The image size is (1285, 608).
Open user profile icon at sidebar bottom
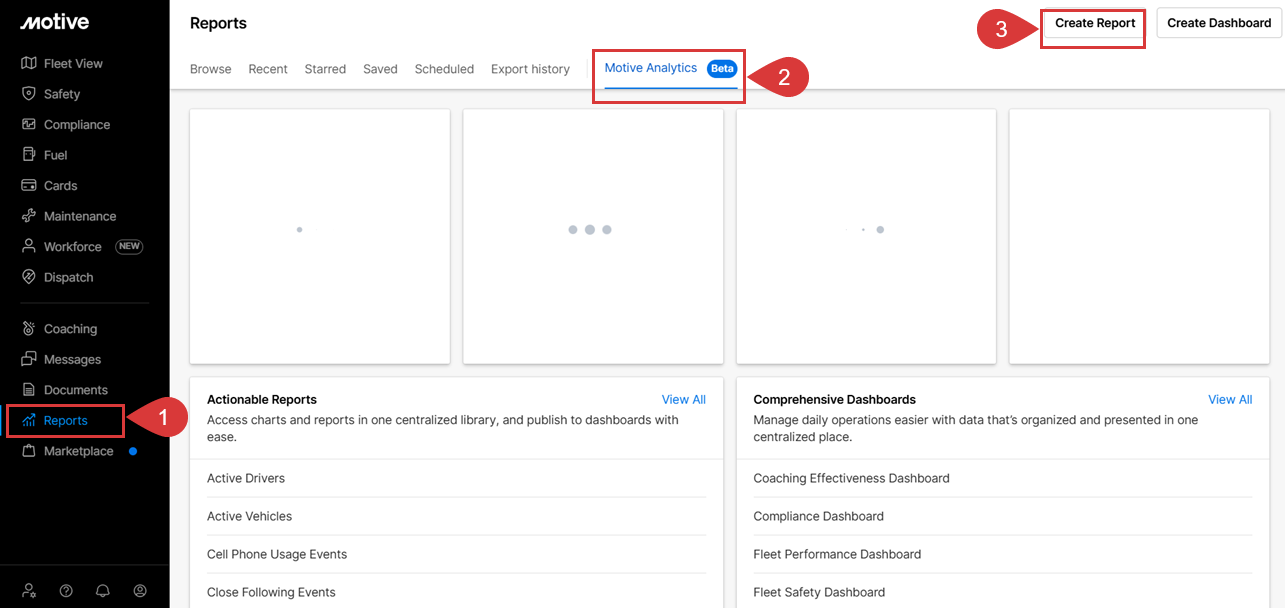(x=140, y=590)
